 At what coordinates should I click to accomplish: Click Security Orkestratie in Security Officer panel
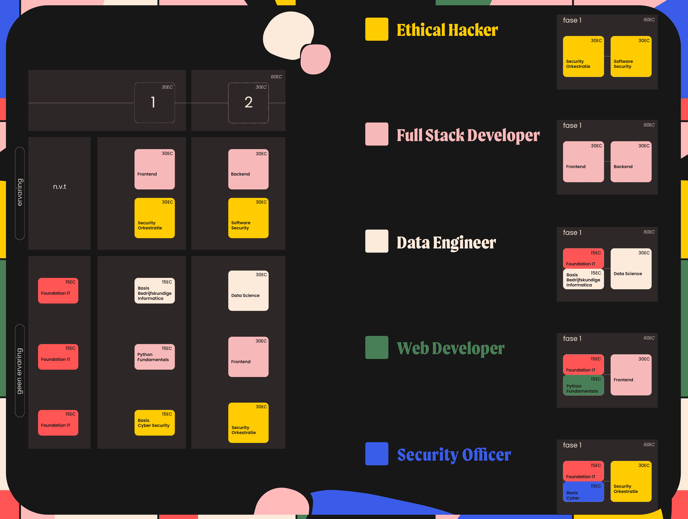(x=631, y=482)
